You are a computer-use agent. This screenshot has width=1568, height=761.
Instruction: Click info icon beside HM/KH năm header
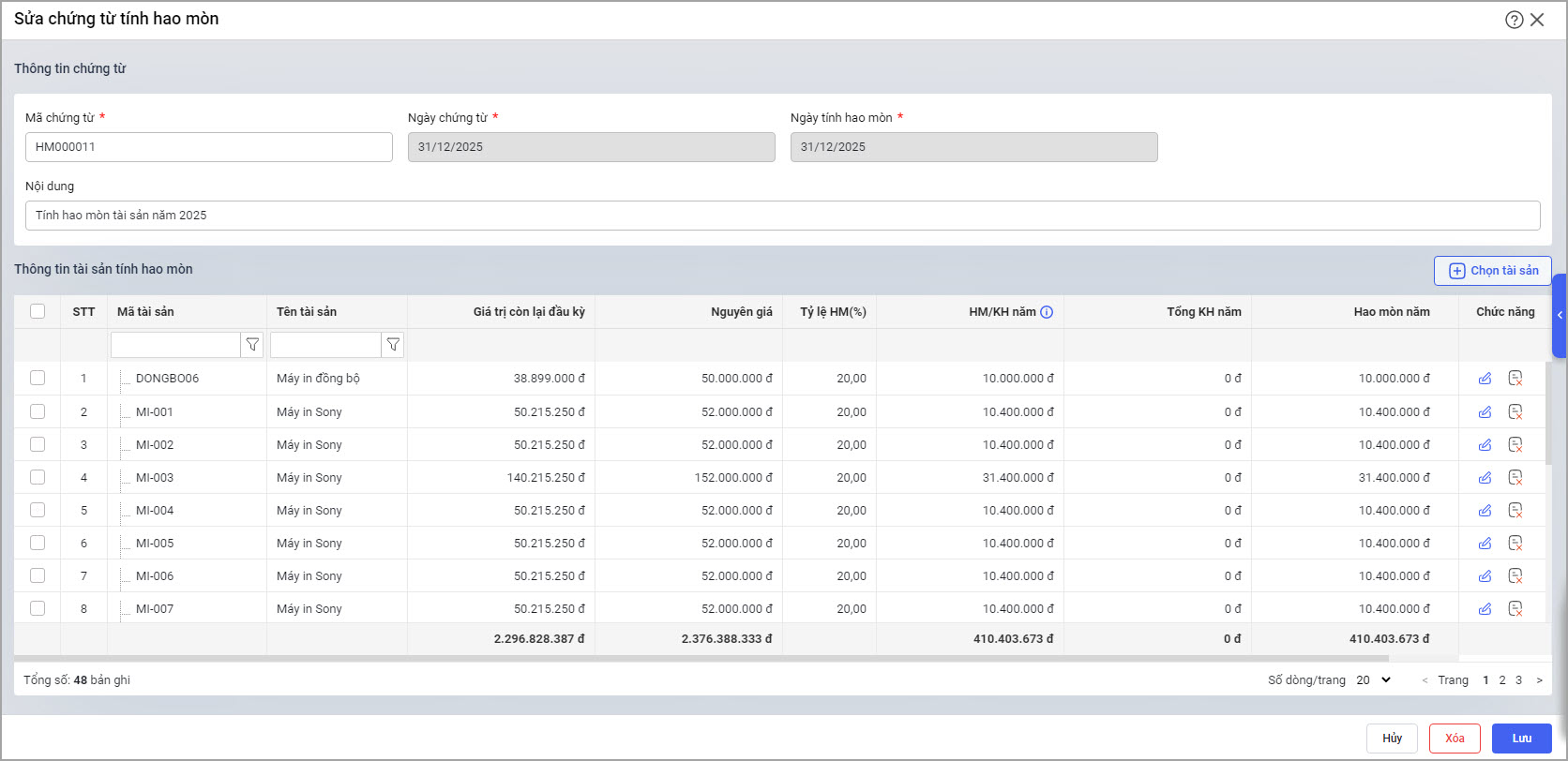point(1047,312)
